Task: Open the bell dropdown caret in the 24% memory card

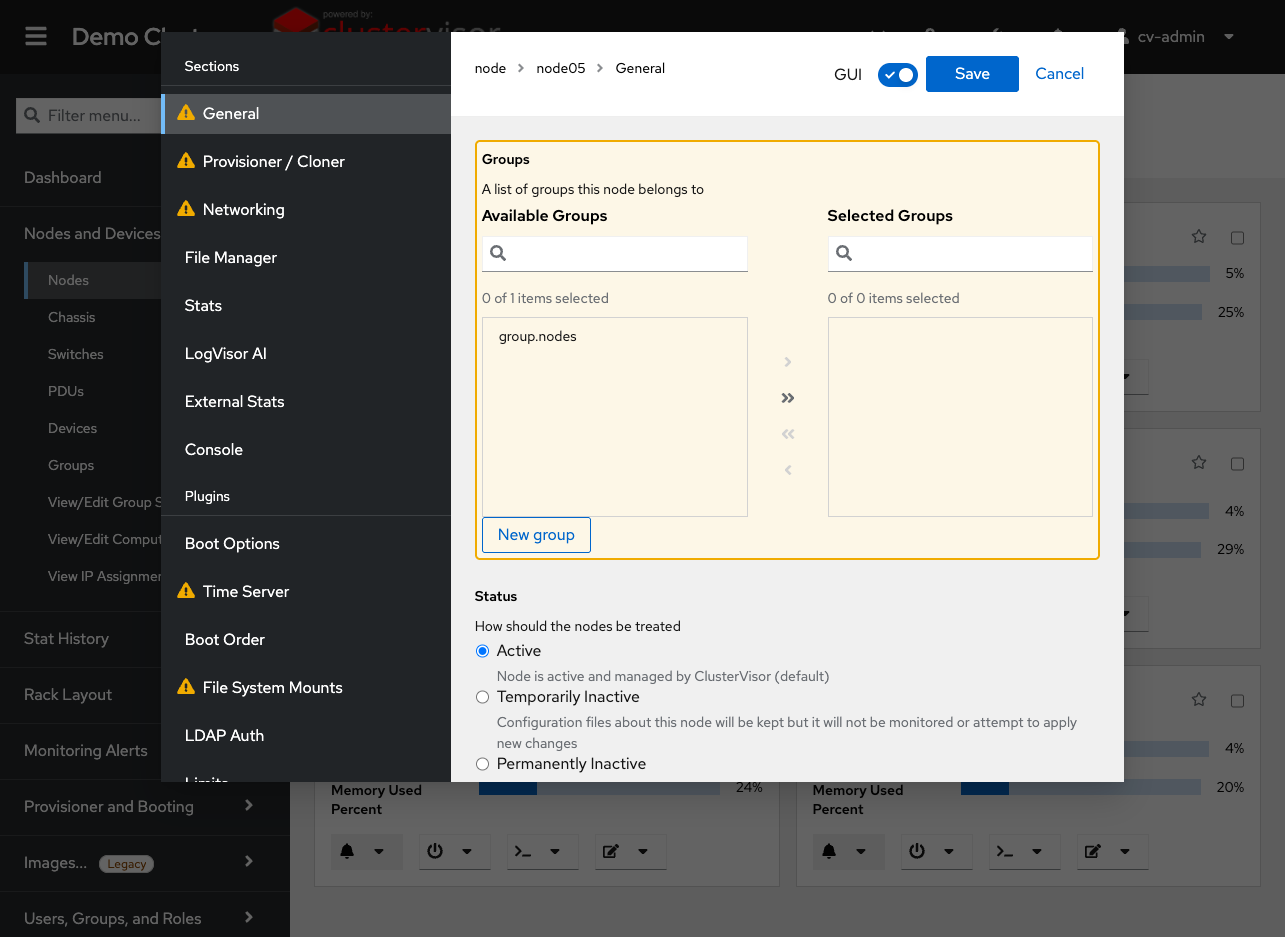Action: pos(379,851)
